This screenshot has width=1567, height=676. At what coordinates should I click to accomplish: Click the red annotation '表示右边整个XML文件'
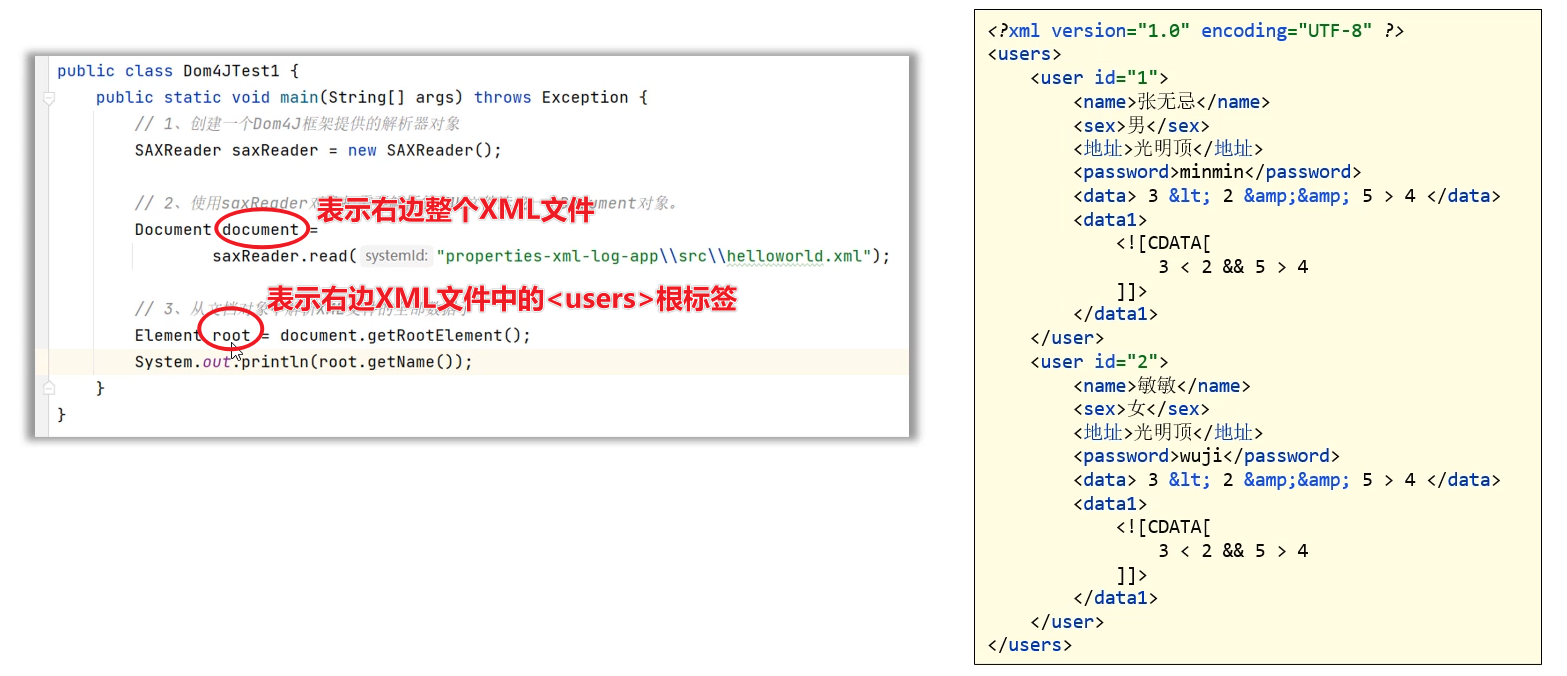point(448,211)
